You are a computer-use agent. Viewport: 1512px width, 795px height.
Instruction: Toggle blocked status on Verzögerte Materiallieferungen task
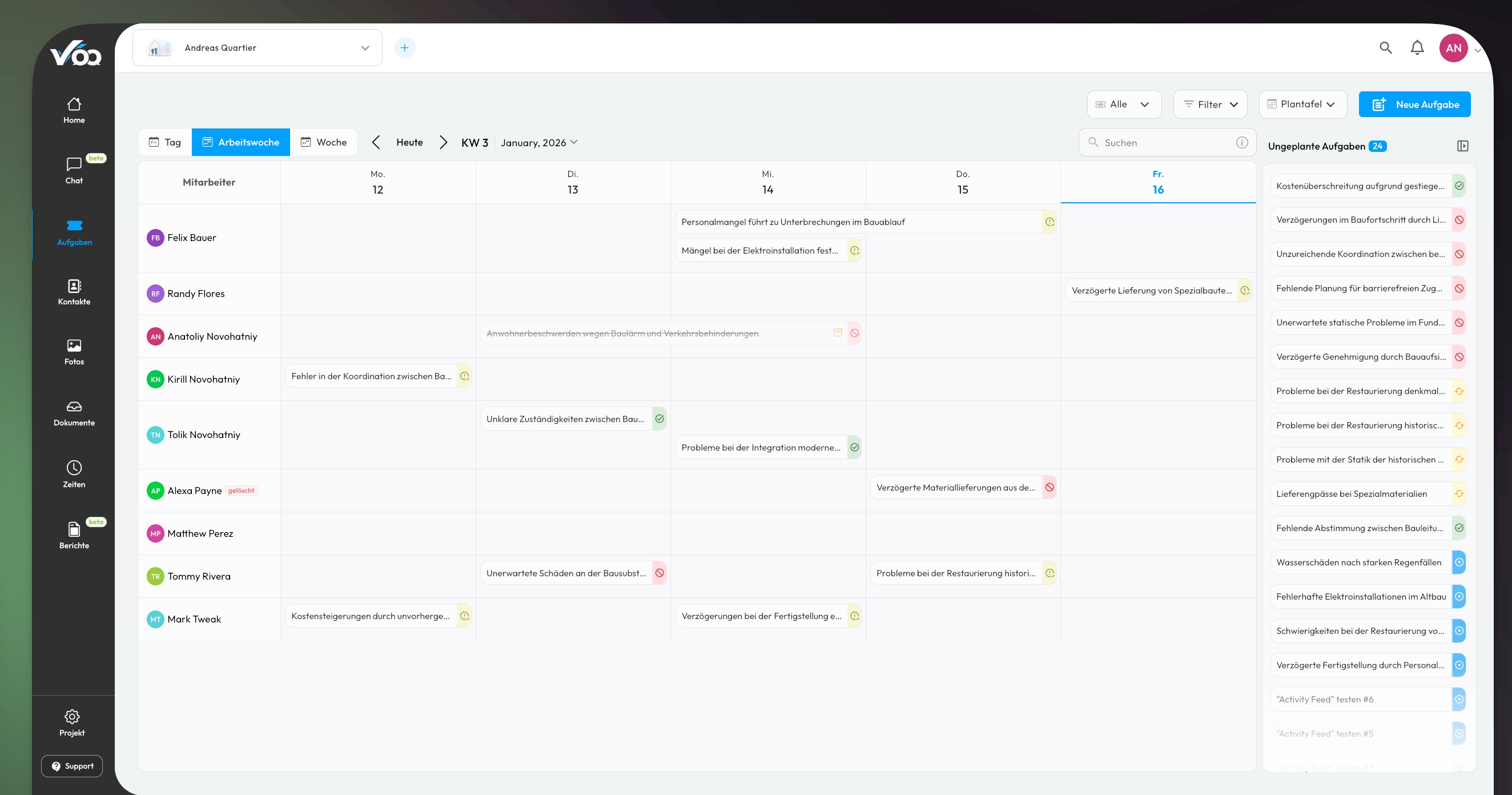pos(1049,487)
